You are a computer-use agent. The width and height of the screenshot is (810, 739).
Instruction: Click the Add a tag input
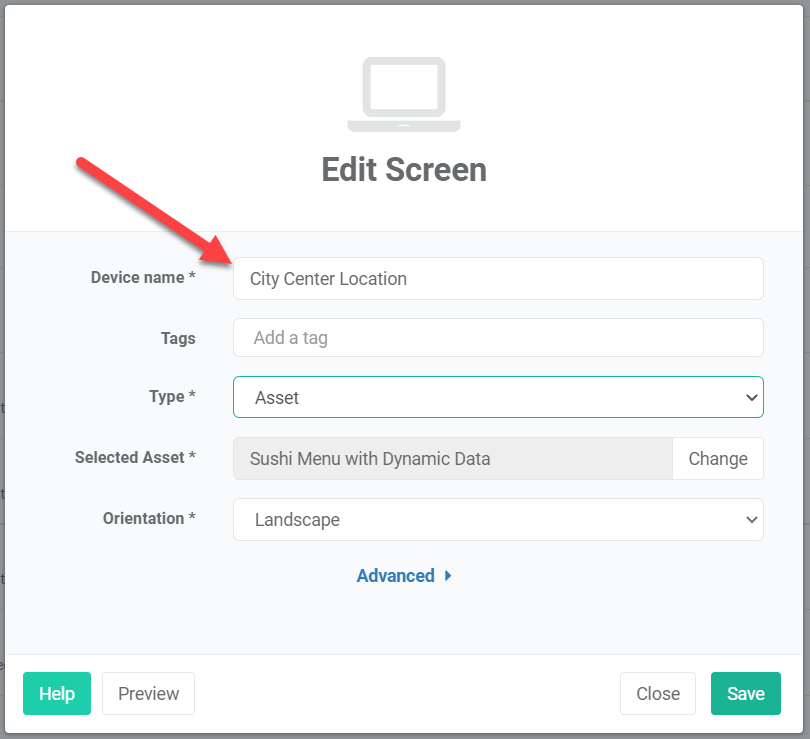click(497, 338)
